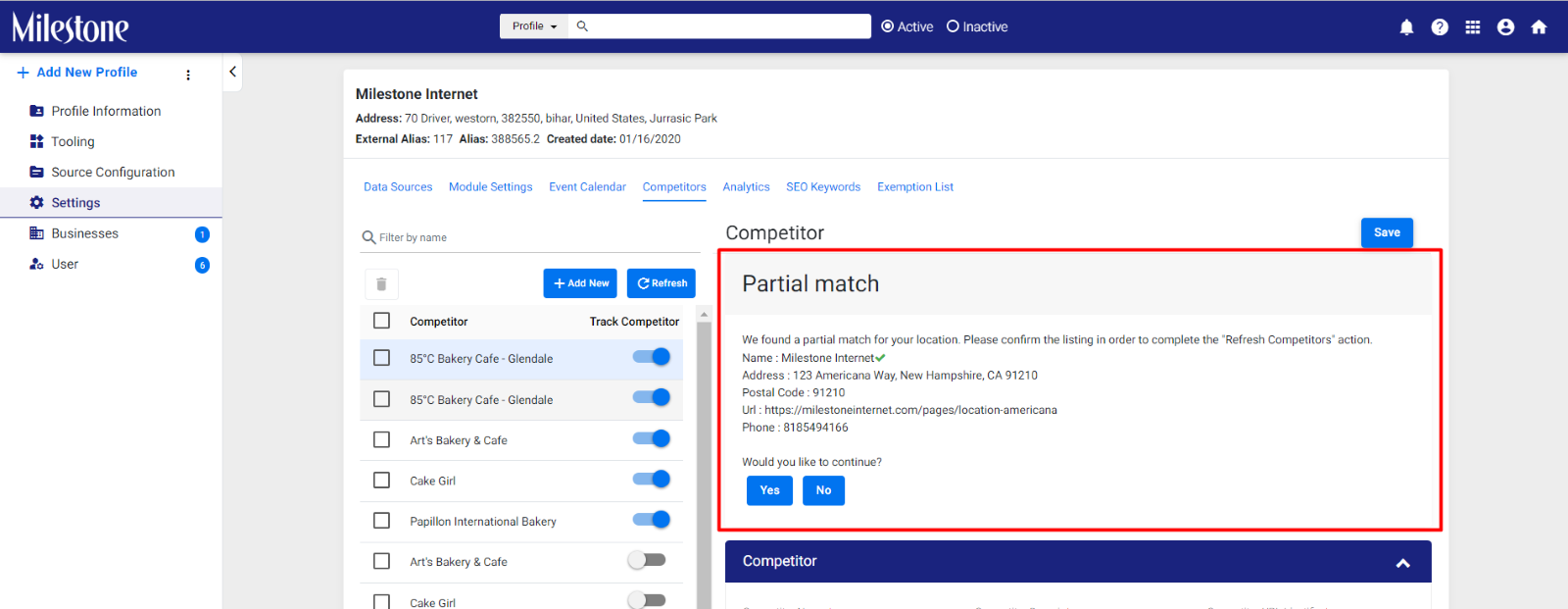The height and width of the screenshot is (609, 1568).
Task: Open the help question mark icon
Action: (x=1440, y=27)
